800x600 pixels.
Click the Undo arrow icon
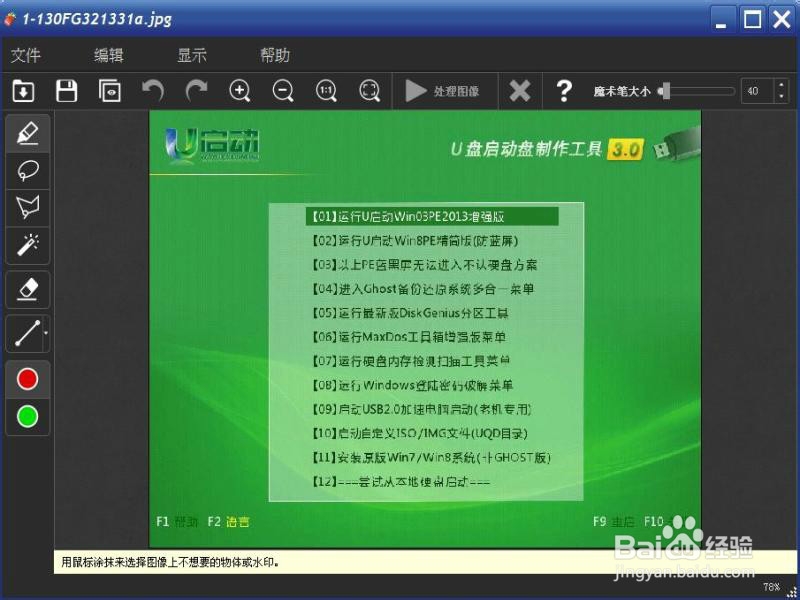click(x=155, y=91)
